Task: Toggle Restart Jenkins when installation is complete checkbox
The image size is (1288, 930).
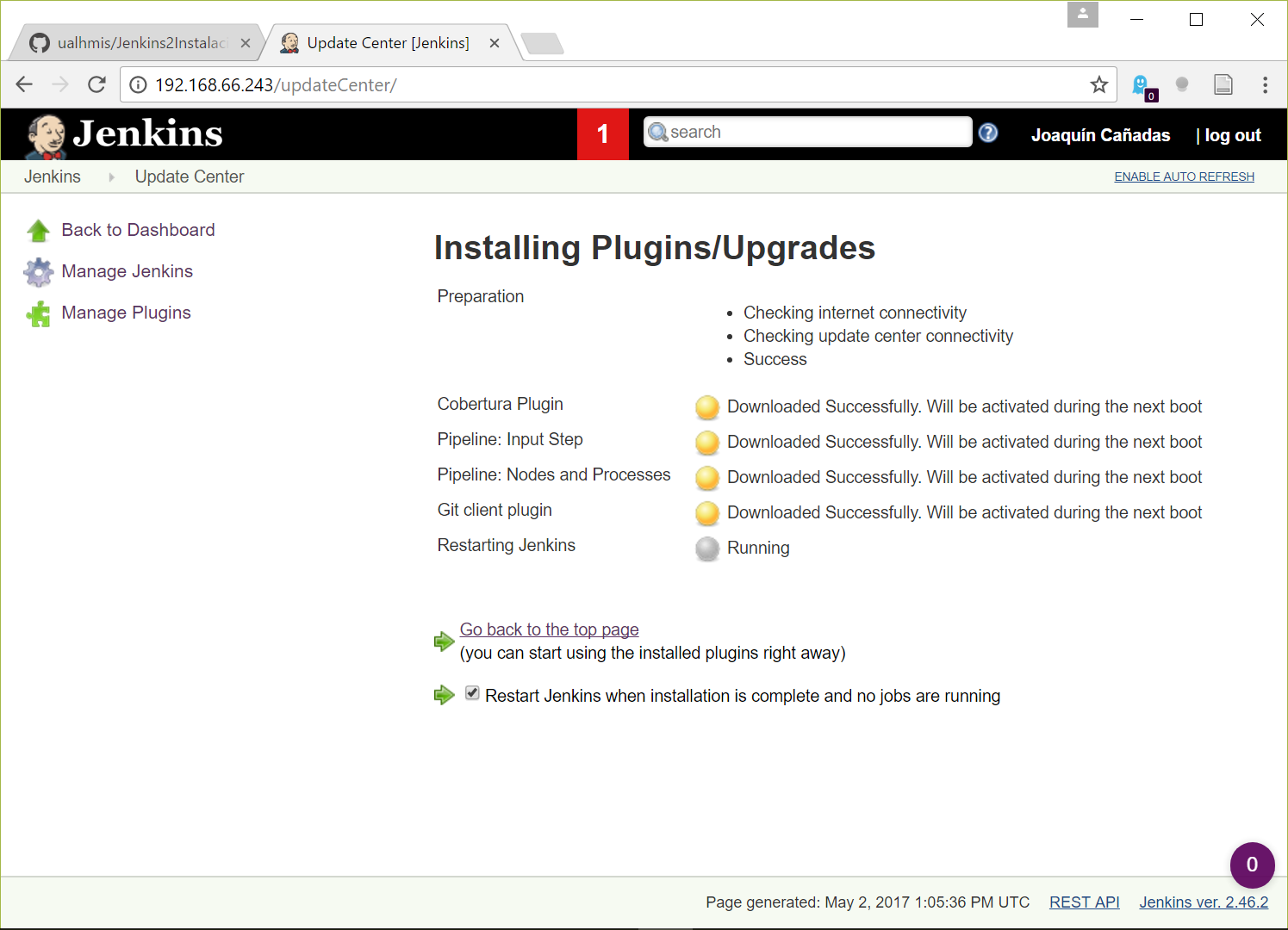Action: click(472, 693)
